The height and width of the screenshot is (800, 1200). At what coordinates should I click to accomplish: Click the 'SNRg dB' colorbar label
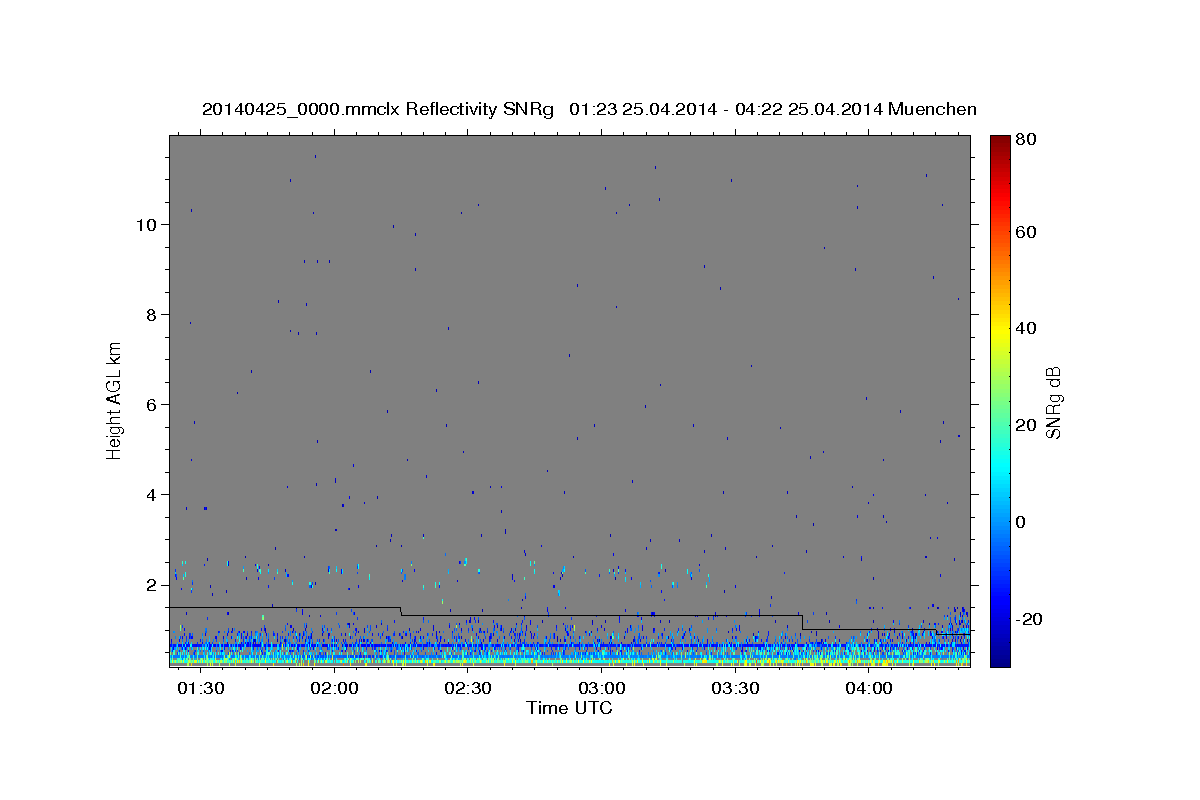tap(1053, 402)
